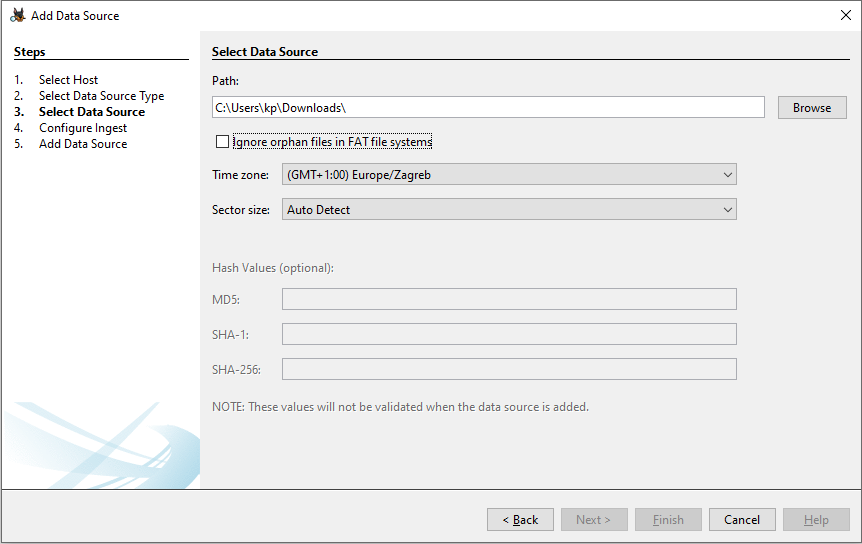The width and height of the screenshot is (862, 544).
Task: Close the Add Data Source dialog
Action: coord(845,15)
